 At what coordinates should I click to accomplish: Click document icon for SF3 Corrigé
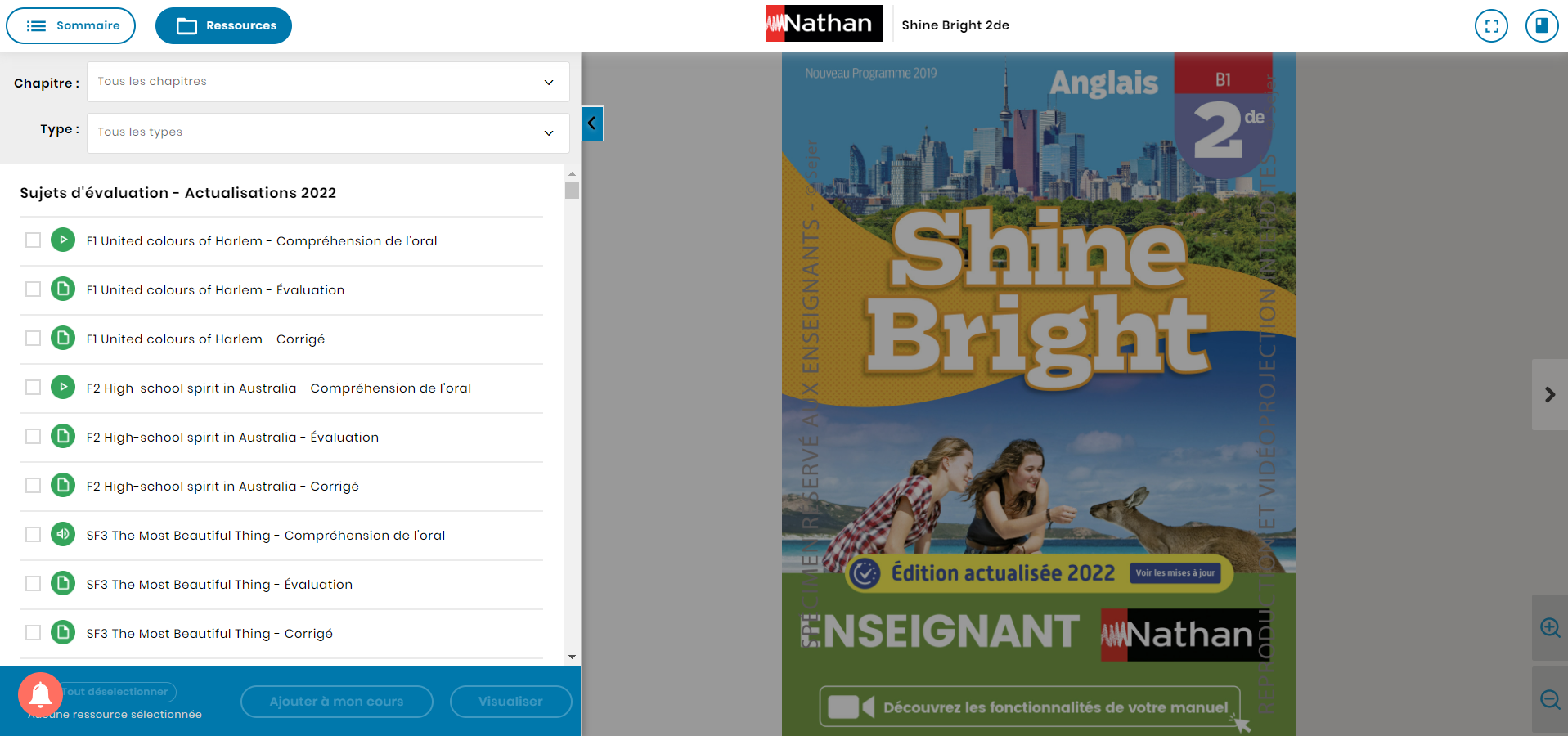[x=63, y=632]
